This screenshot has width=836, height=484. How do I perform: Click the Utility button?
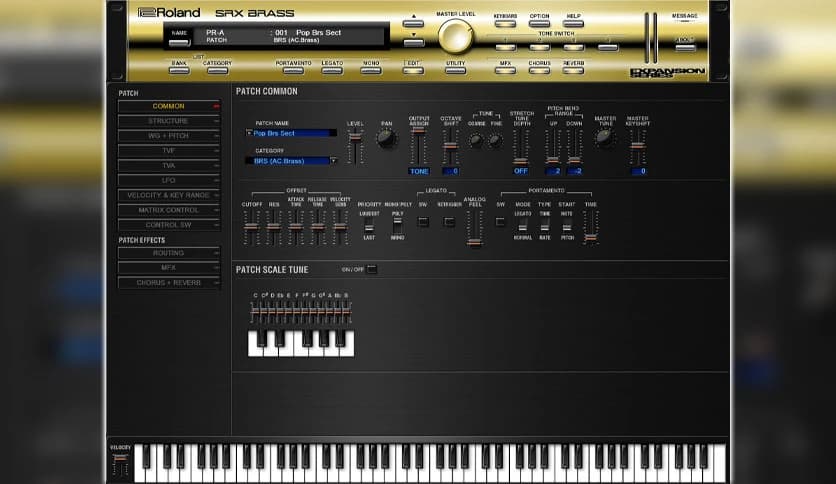(455, 70)
